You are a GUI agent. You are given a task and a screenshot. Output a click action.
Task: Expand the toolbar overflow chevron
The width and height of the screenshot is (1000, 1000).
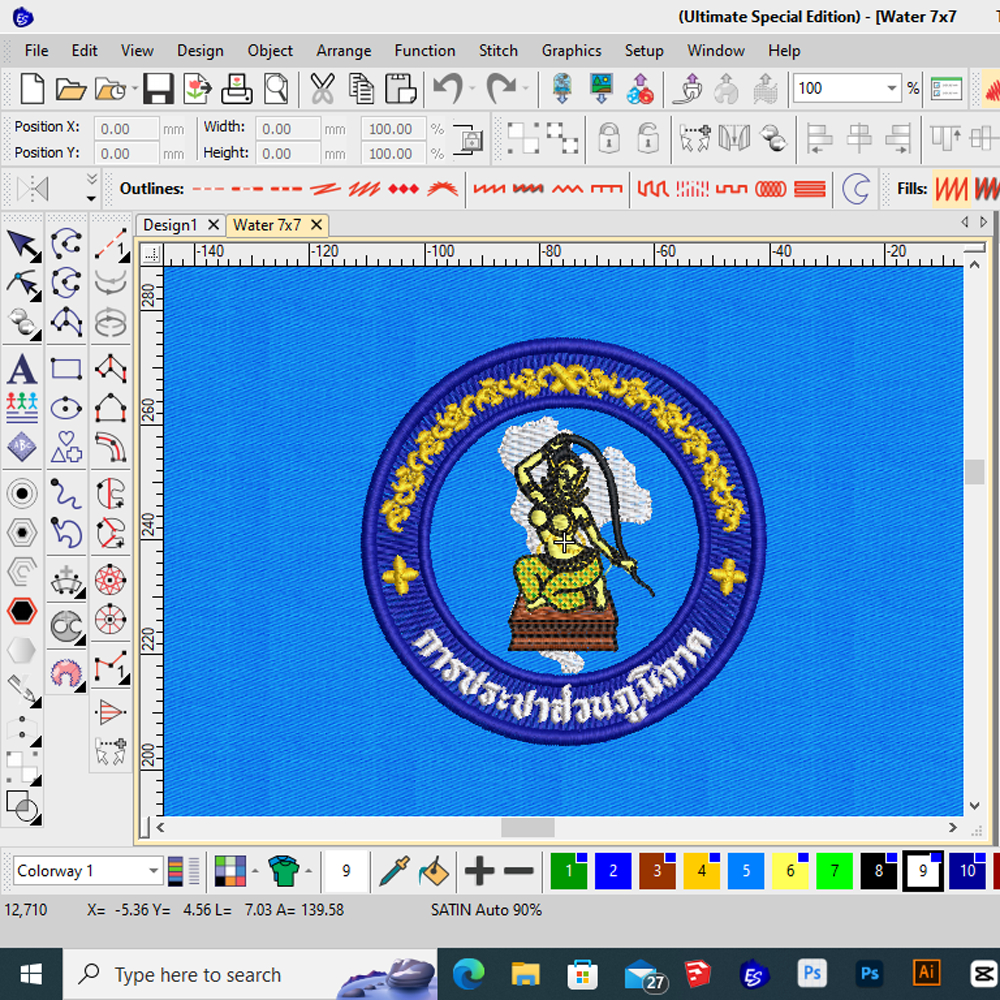(92, 179)
